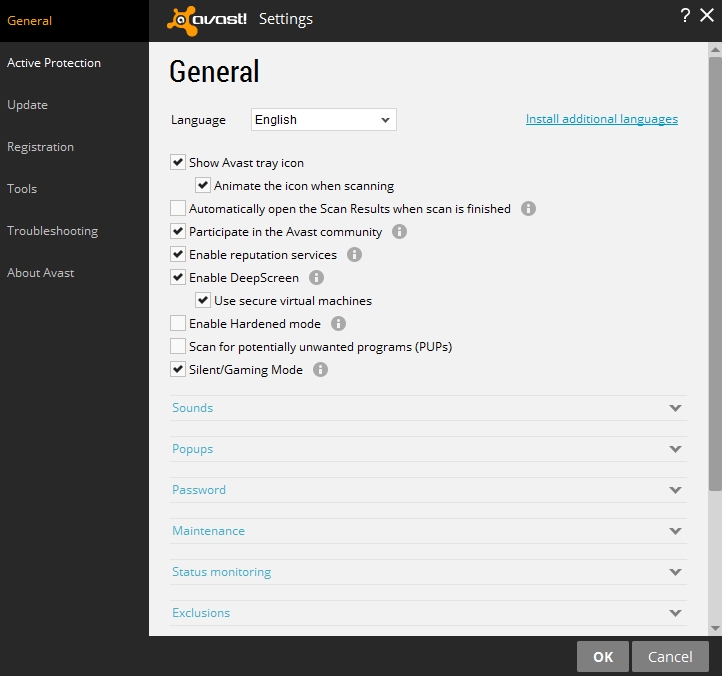
Task: Select the General settings tab
Action: pyautogui.click(x=74, y=21)
